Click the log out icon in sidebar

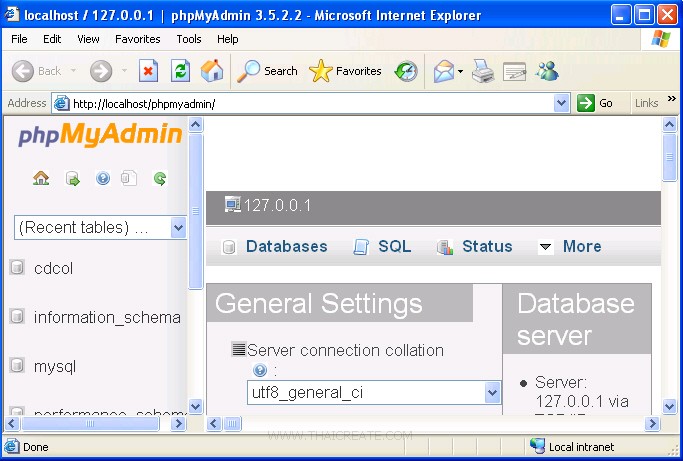coord(72,178)
